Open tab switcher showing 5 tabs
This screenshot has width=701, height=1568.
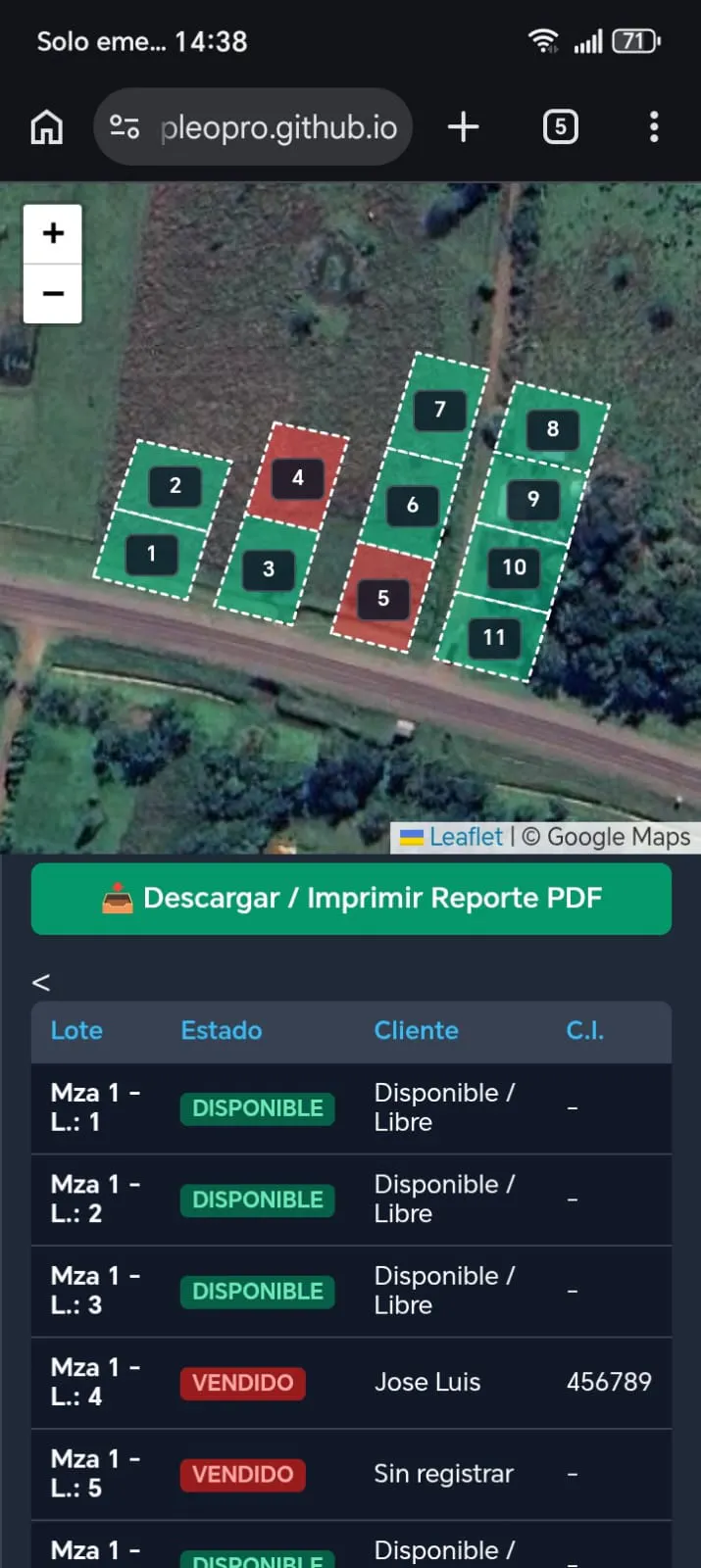(x=560, y=126)
